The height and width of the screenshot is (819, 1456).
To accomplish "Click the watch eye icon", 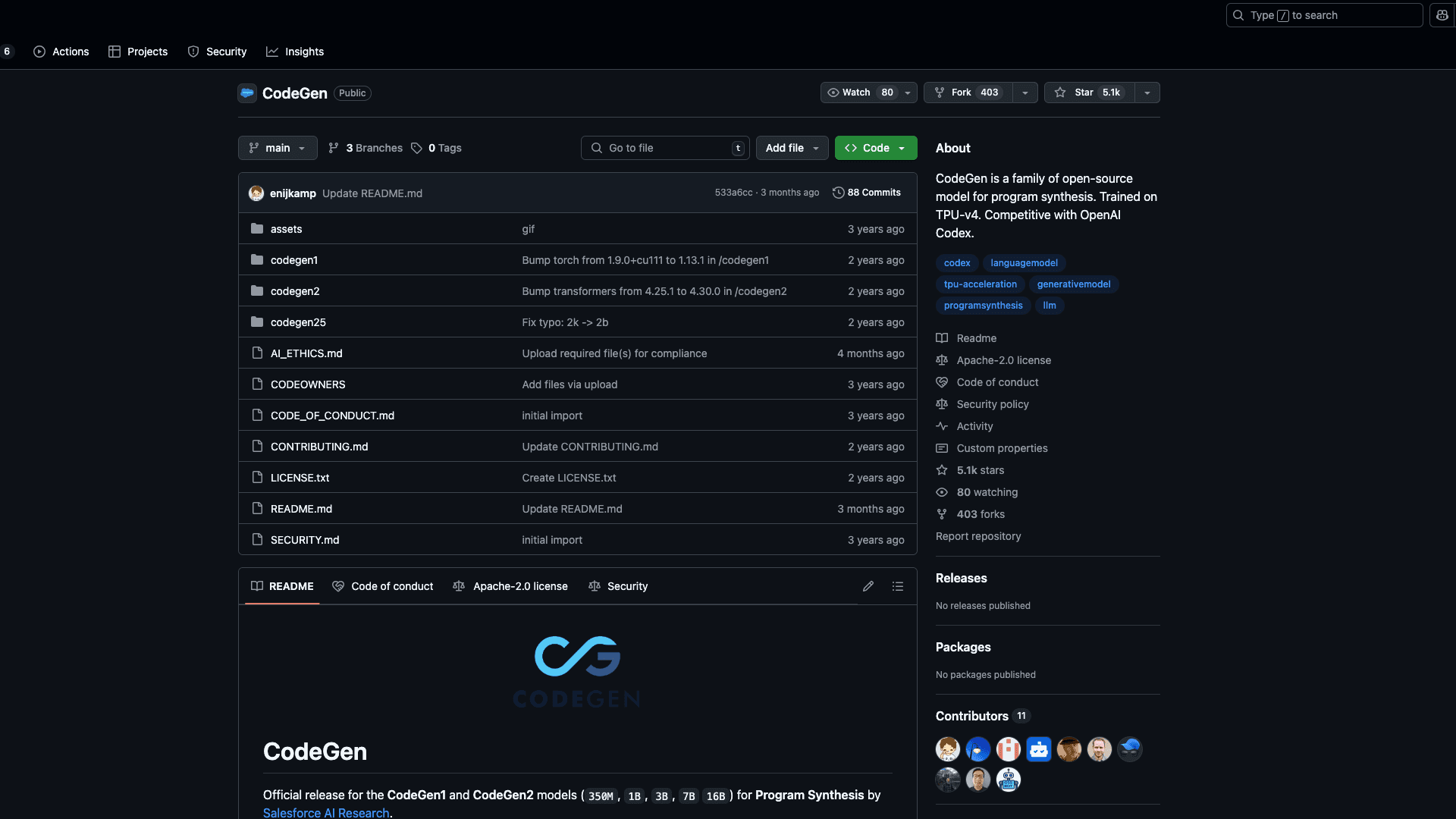I will tap(833, 92).
